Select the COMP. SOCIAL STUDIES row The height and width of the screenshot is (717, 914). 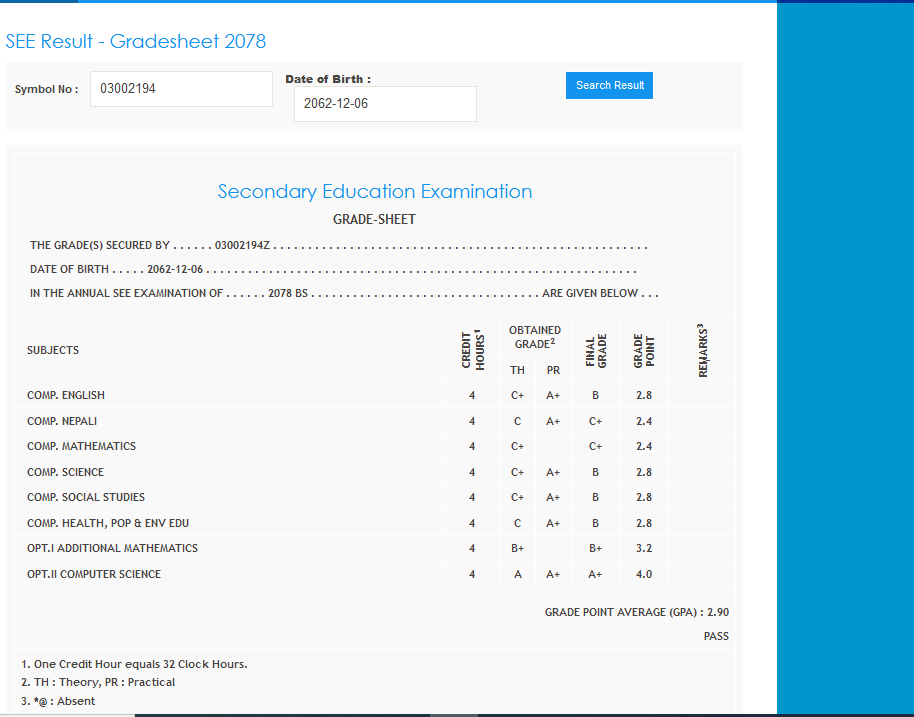(86, 497)
